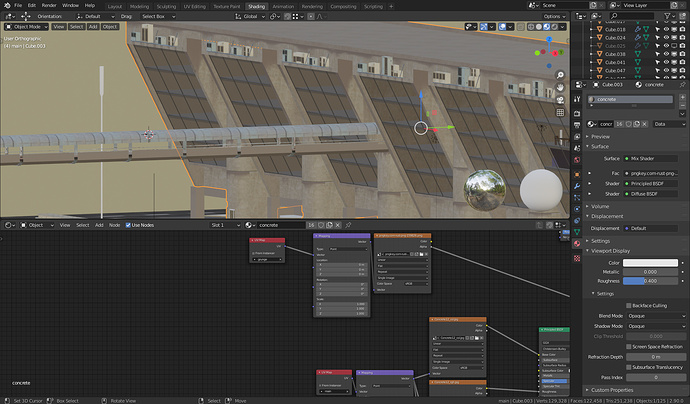Image resolution: width=690 pixels, height=404 pixels.
Task: Open the Modifiers wrench tab
Action: pyautogui.click(x=577, y=186)
